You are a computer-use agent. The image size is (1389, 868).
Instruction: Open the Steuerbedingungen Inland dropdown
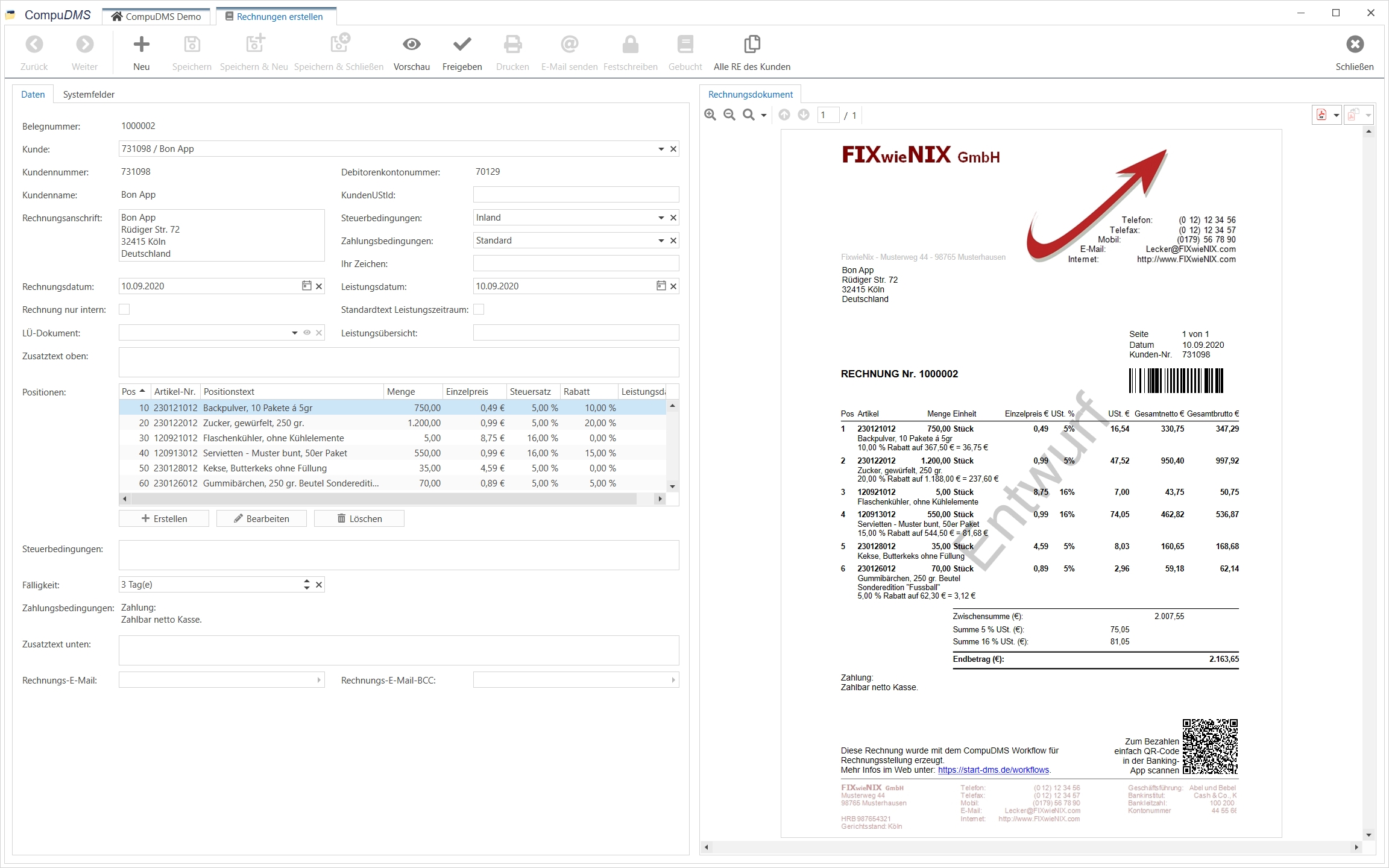661,218
